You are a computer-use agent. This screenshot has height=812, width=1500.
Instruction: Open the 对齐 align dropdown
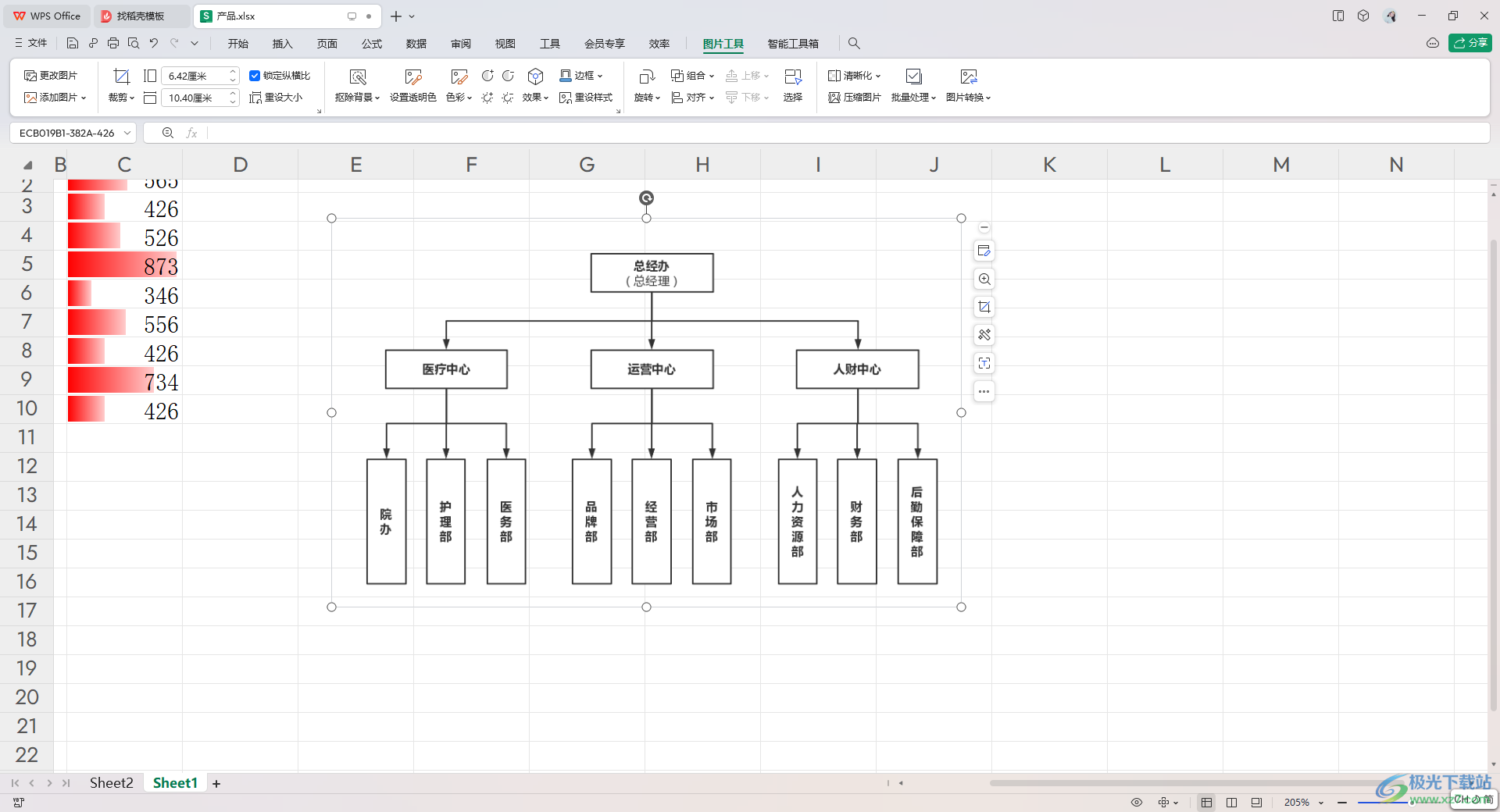[x=692, y=98]
